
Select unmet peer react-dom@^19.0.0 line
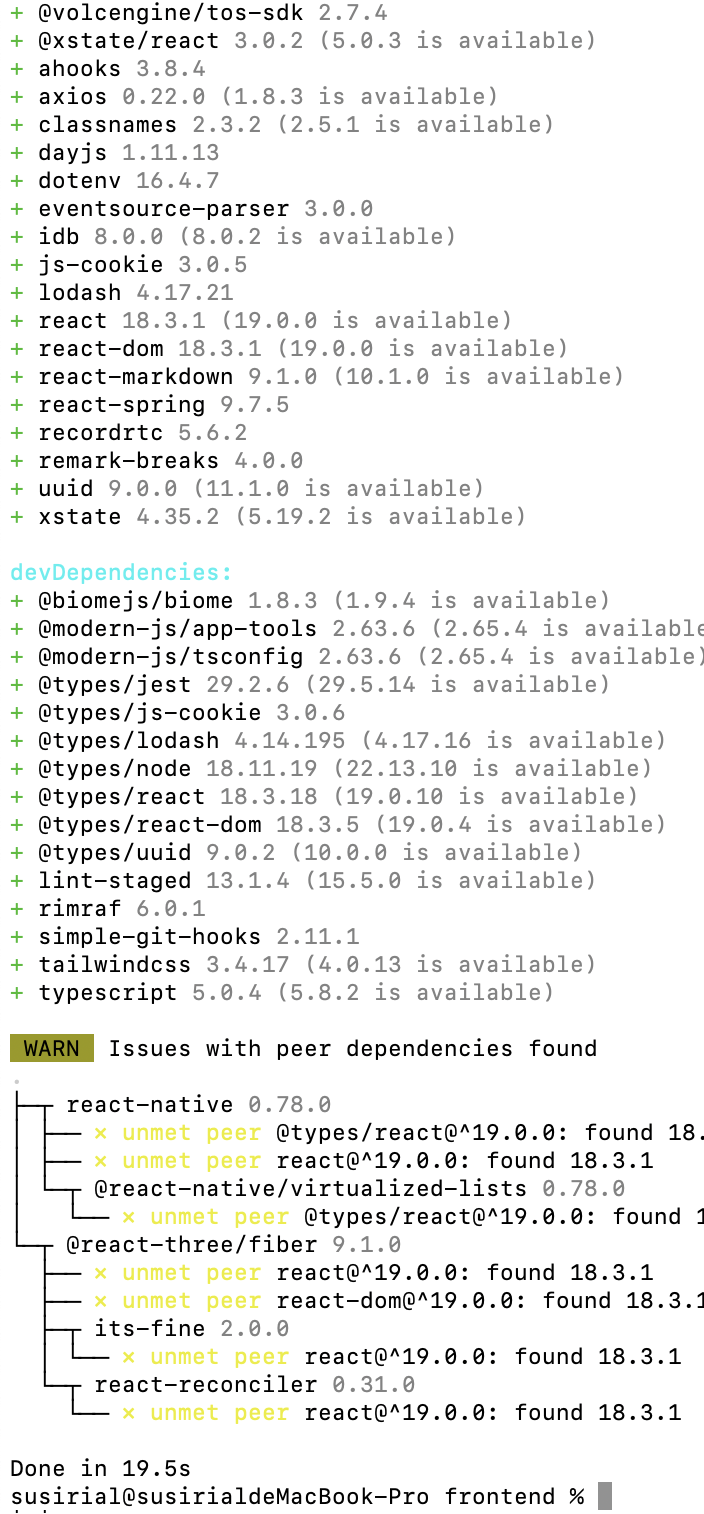tap(399, 1301)
